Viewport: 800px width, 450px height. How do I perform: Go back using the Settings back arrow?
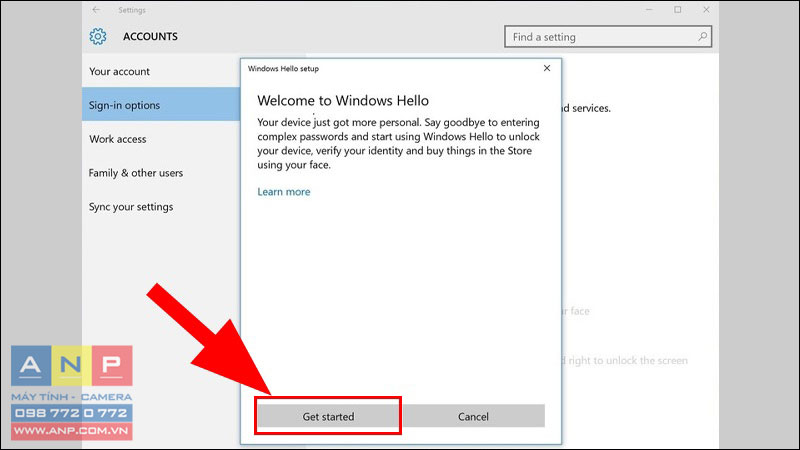coord(96,10)
